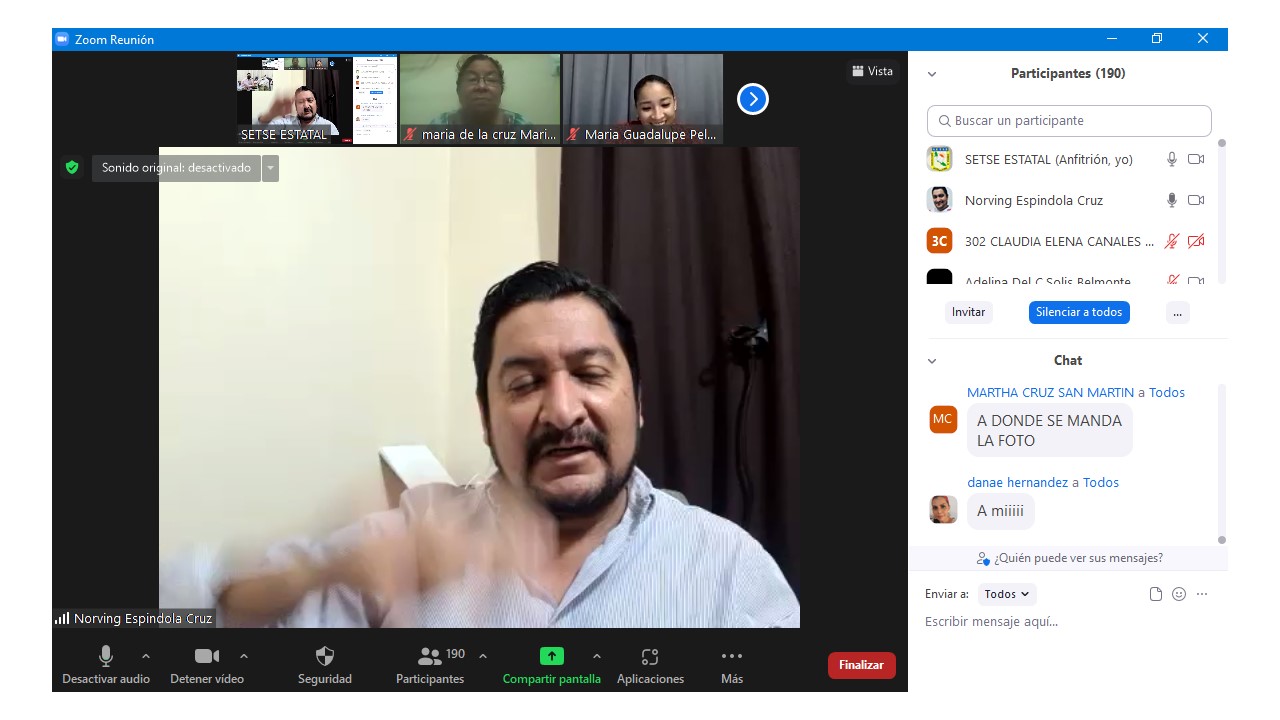
Task: Click the chat panel scrollbar
Action: click(1221, 463)
